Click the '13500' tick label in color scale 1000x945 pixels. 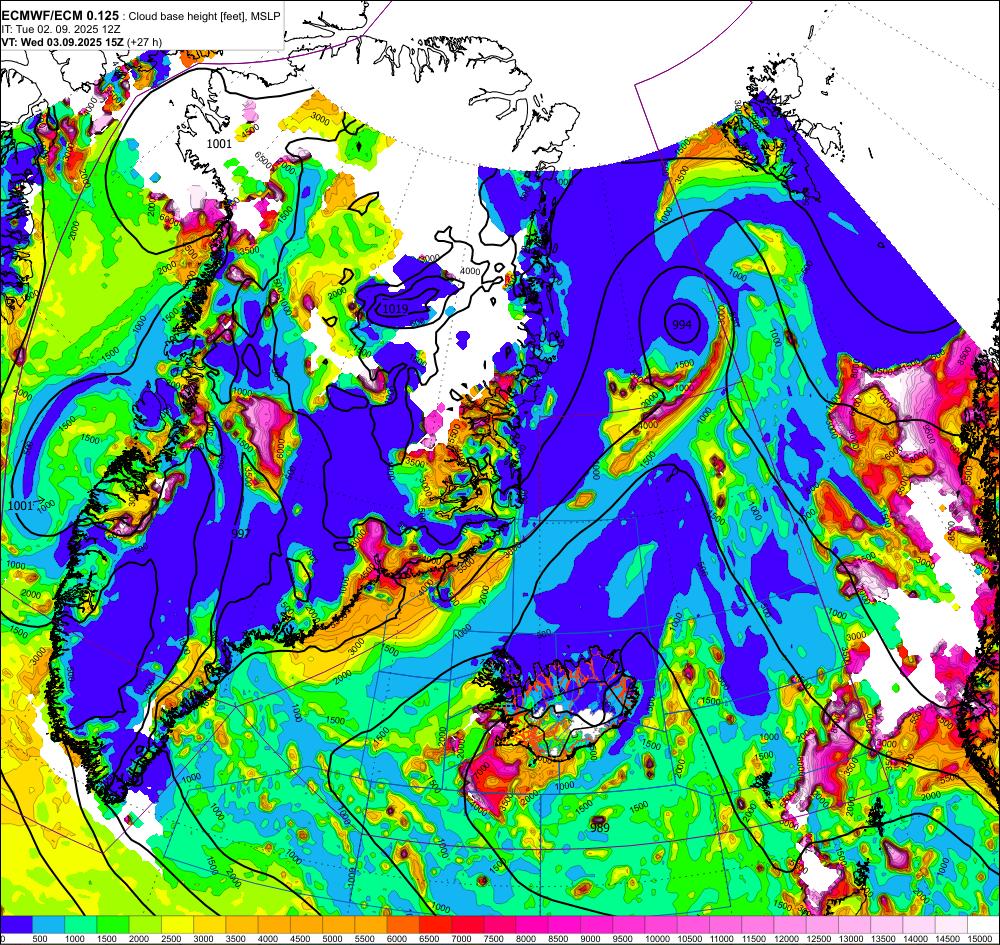click(883, 939)
